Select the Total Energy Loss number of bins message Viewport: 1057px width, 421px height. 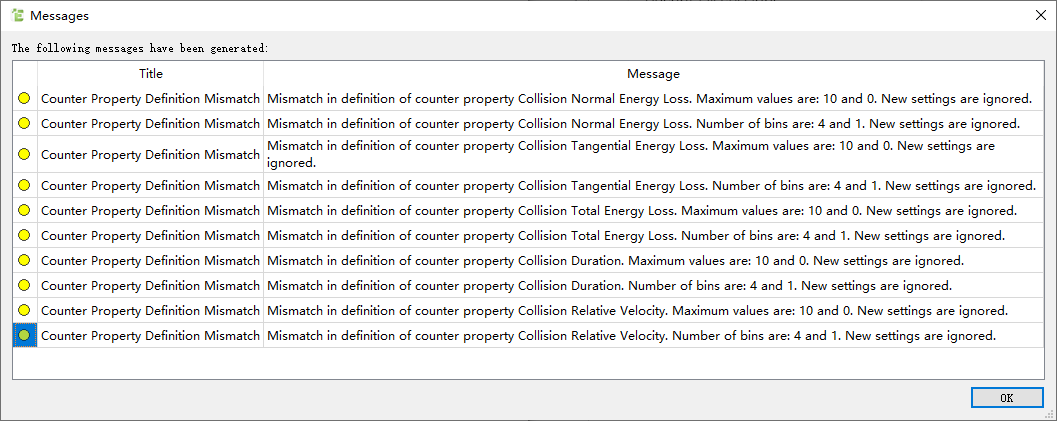pyautogui.click(x=636, y=236)
